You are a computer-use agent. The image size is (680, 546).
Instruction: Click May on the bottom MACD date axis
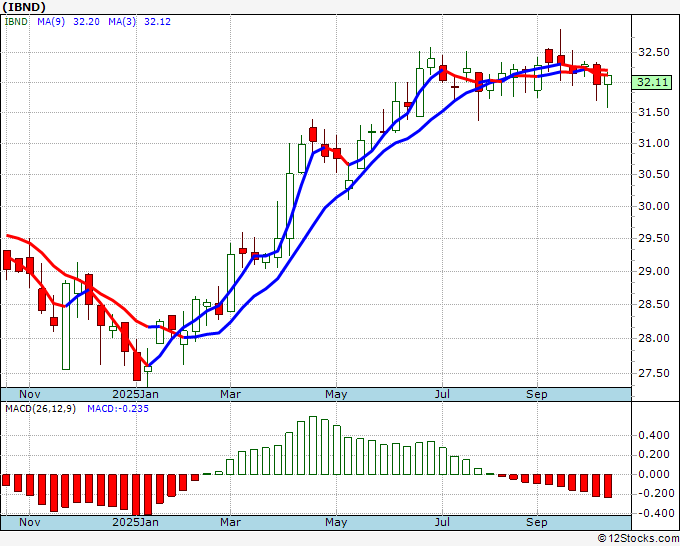[x=336, y=522]
